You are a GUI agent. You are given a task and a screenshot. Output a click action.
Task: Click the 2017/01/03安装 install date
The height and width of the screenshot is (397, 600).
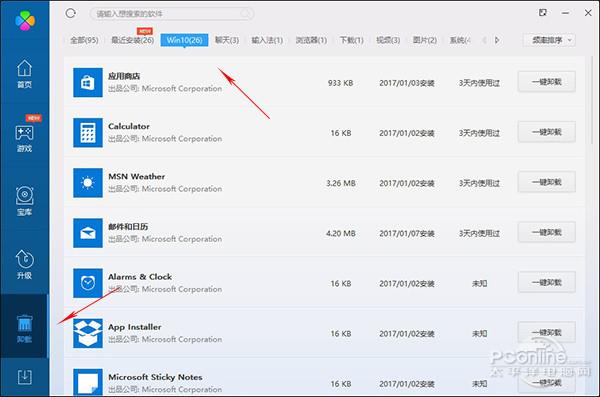pyautogui.click(x=407, y=83)
